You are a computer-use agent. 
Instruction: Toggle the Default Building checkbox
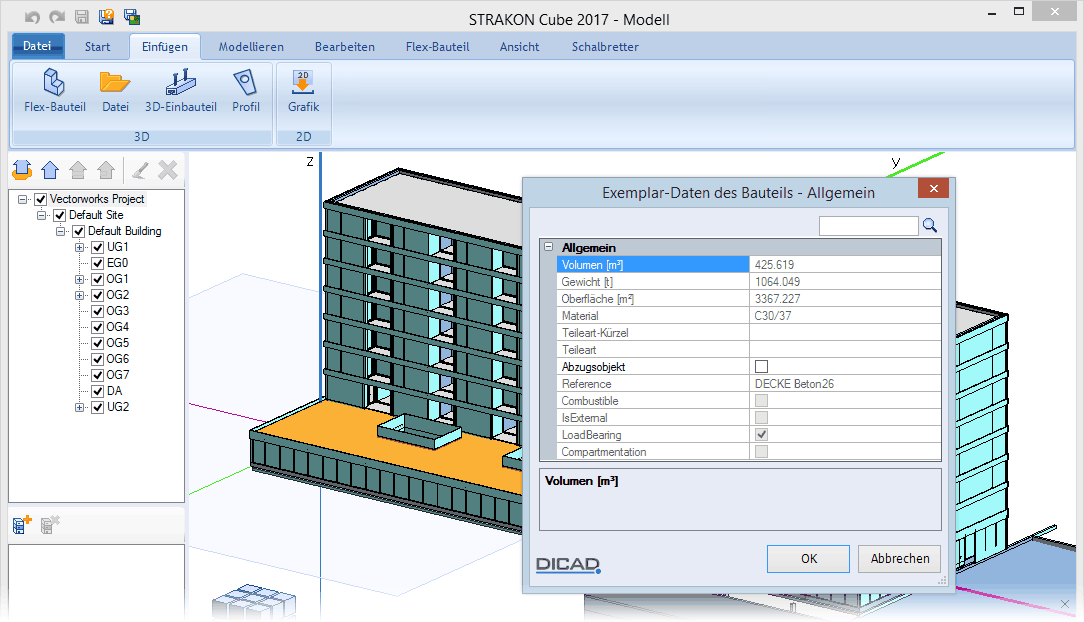pos(79,231)
